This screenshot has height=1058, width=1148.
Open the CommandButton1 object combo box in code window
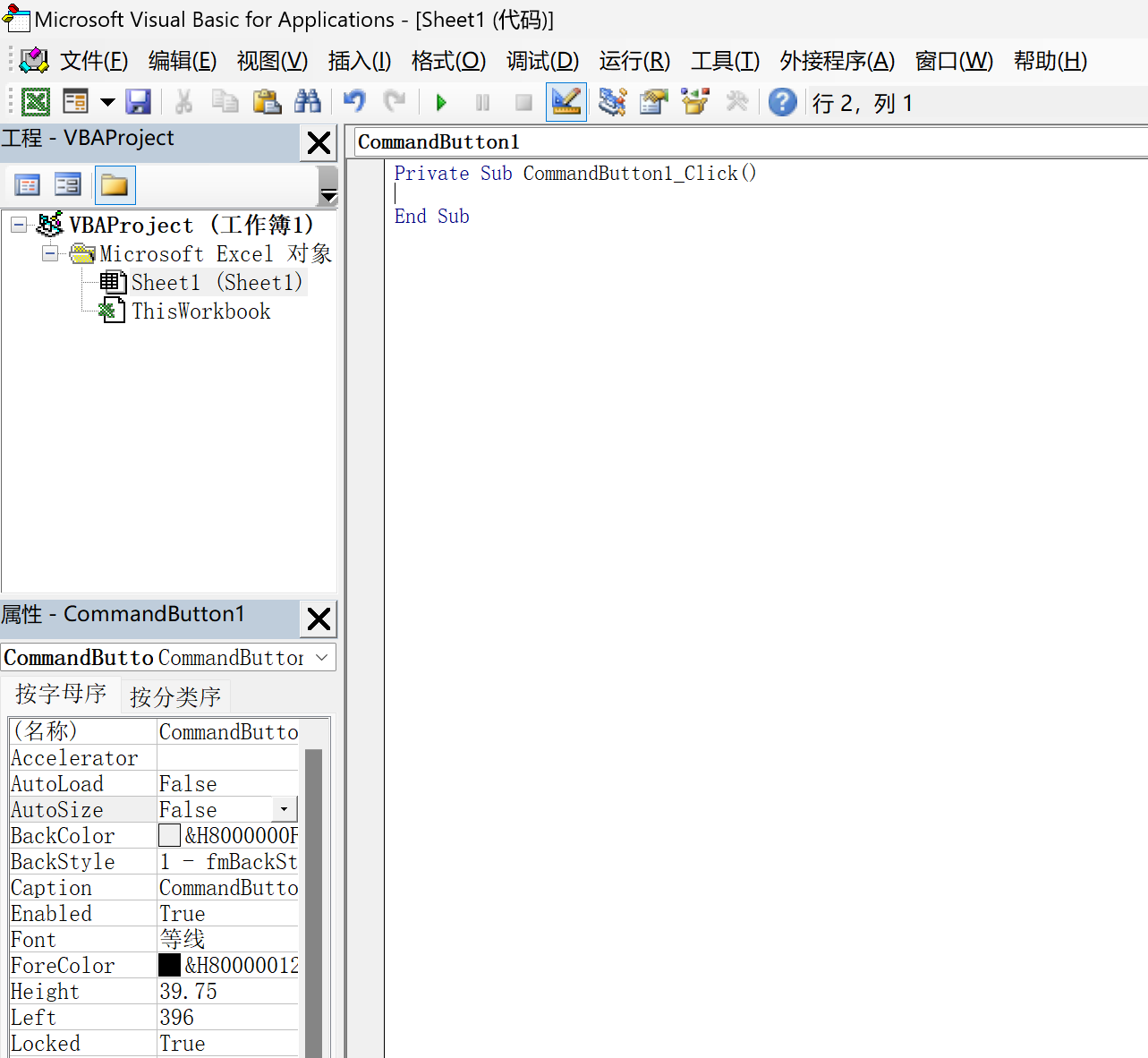pyautogui.click(x=752, y=141)
